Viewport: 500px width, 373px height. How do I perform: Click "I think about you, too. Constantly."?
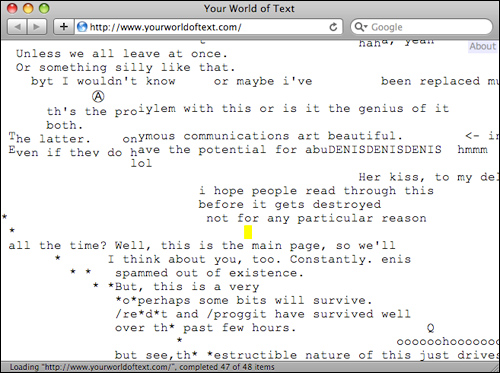pyautogui.click(x=240, y=259)
